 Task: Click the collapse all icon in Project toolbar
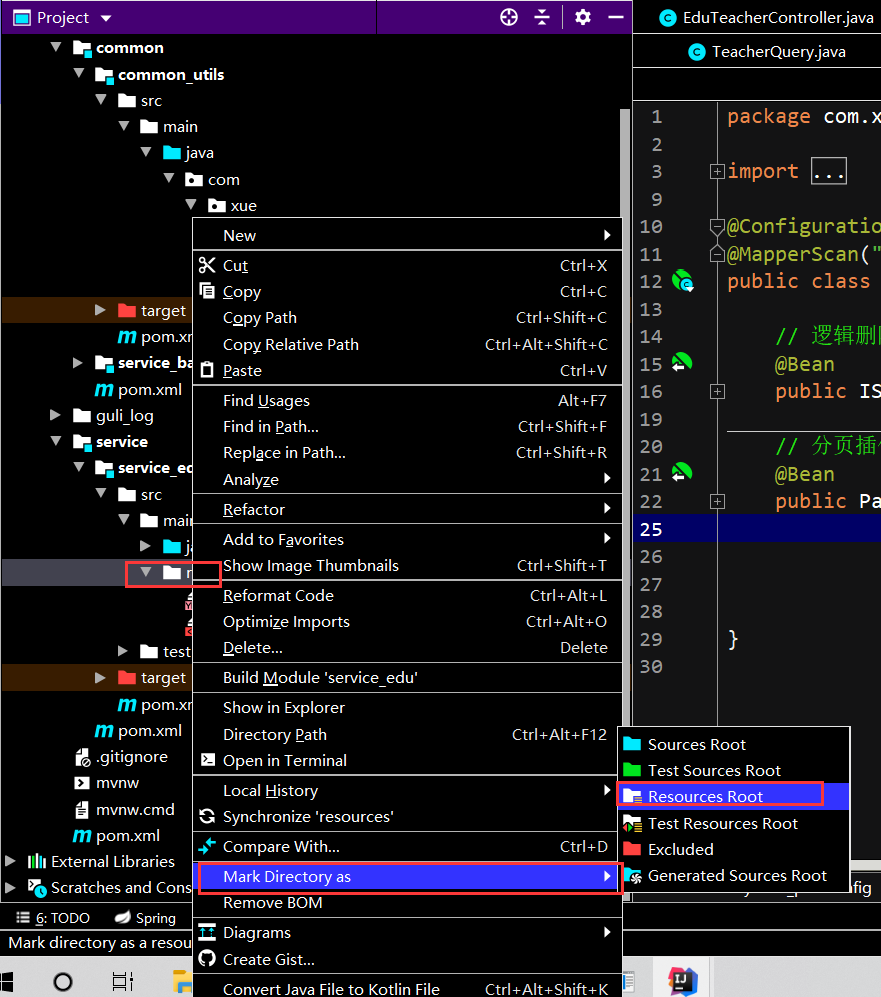click(542, 17)
